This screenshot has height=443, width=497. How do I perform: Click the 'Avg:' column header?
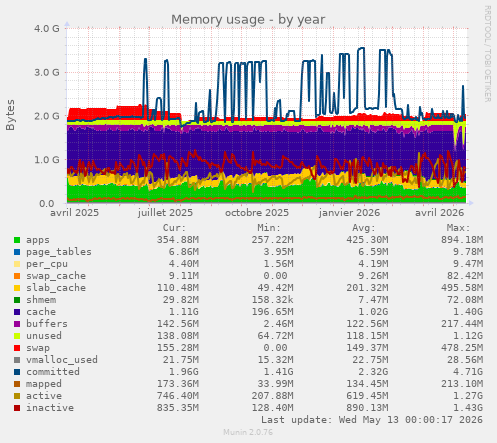point(363,228)
